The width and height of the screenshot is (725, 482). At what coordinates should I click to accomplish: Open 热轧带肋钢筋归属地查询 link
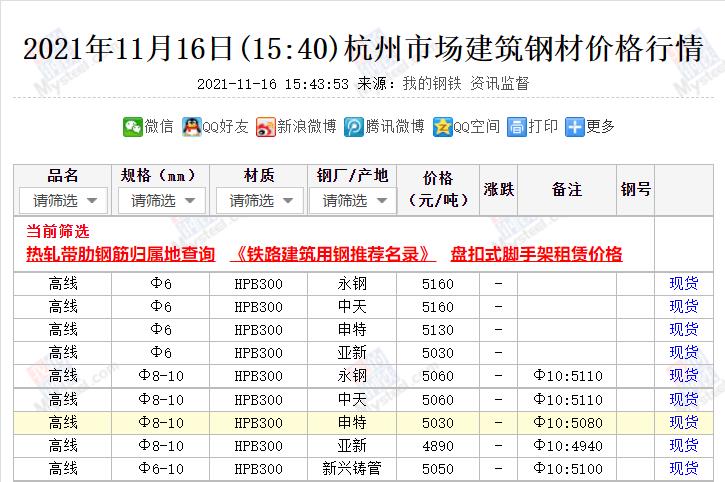[121, 254]
